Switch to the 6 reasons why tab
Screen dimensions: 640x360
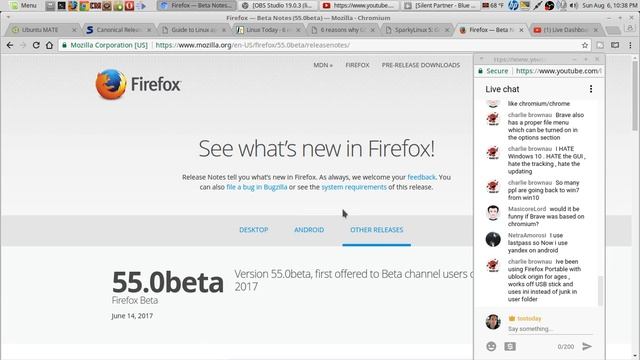(342, 30)
